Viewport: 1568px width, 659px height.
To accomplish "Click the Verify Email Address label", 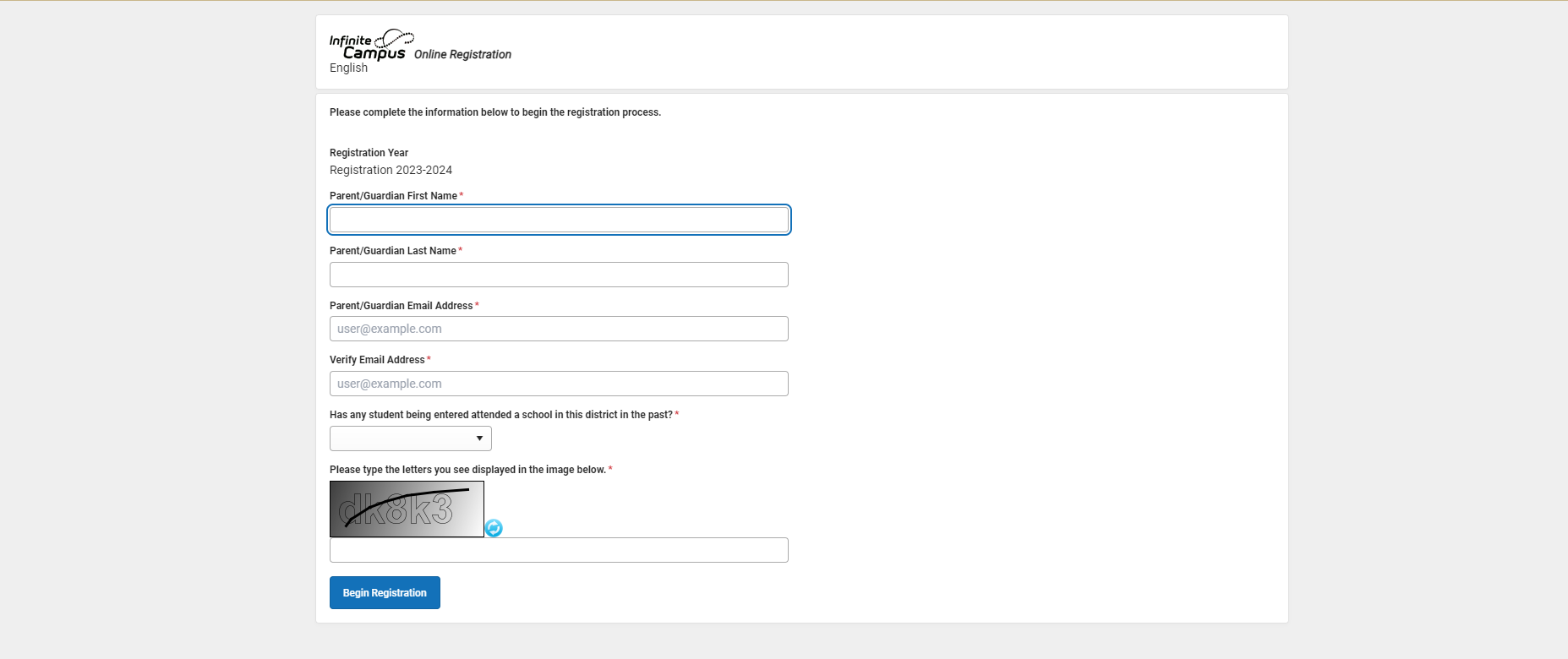I will [377, 360].
